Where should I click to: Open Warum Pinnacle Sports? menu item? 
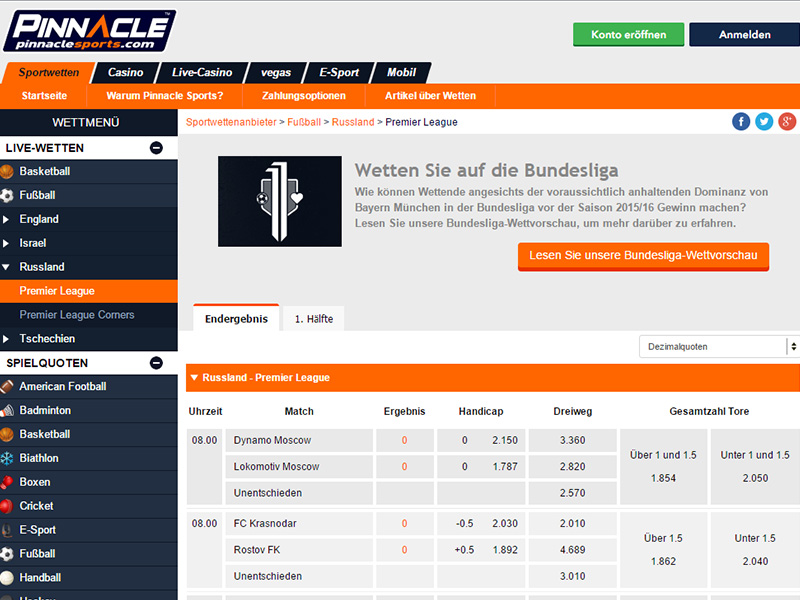pos(165,96)
